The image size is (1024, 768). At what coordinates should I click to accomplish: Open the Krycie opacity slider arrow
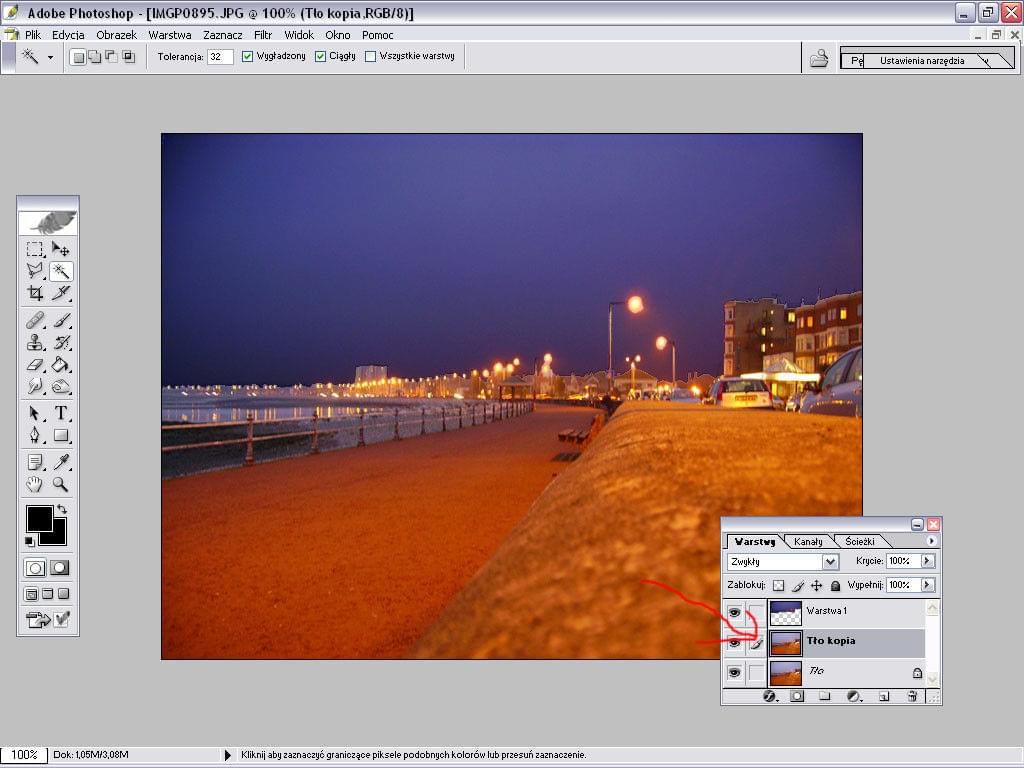[x=927, y=561]
